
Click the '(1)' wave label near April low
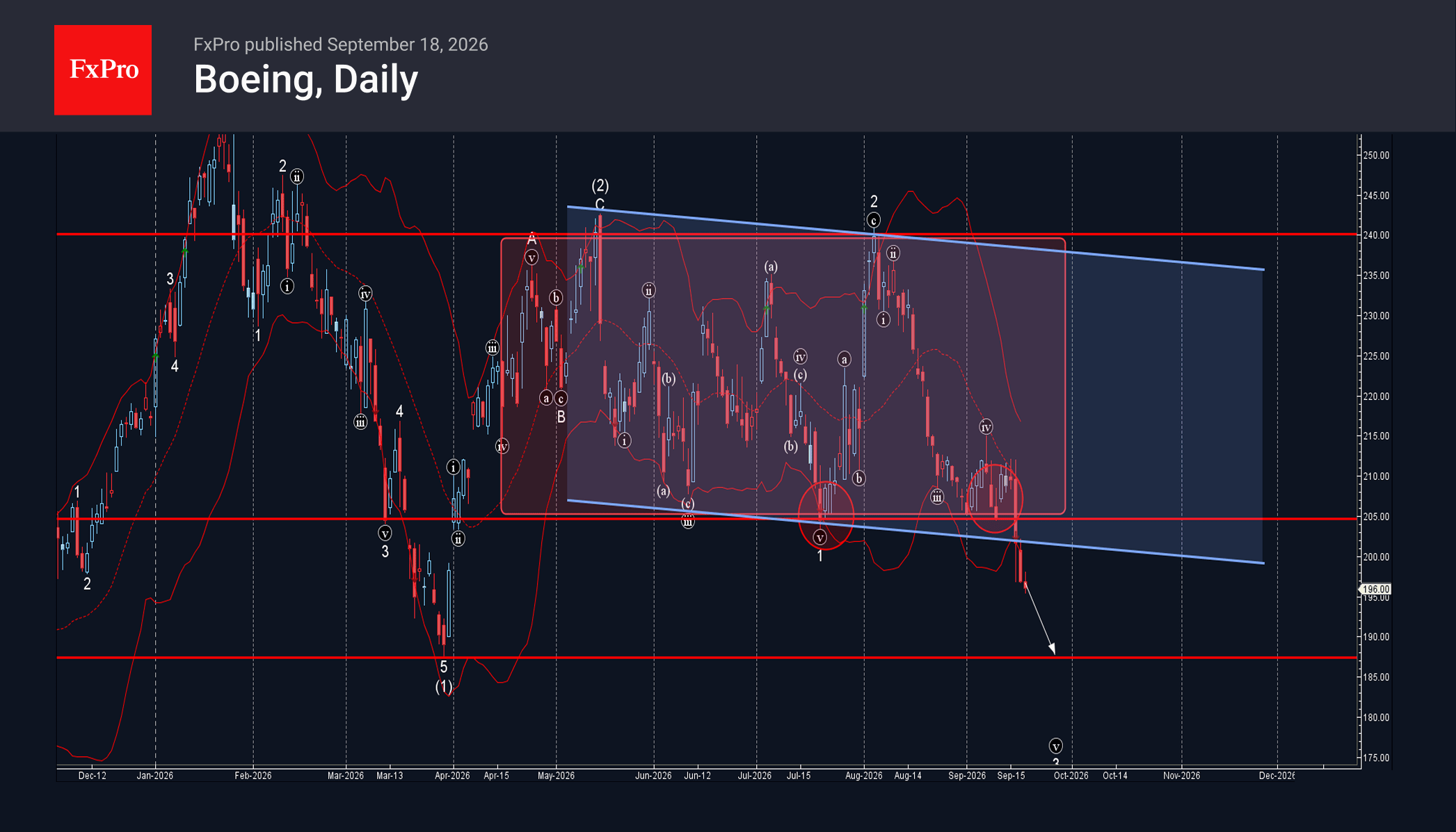(444, 687)
